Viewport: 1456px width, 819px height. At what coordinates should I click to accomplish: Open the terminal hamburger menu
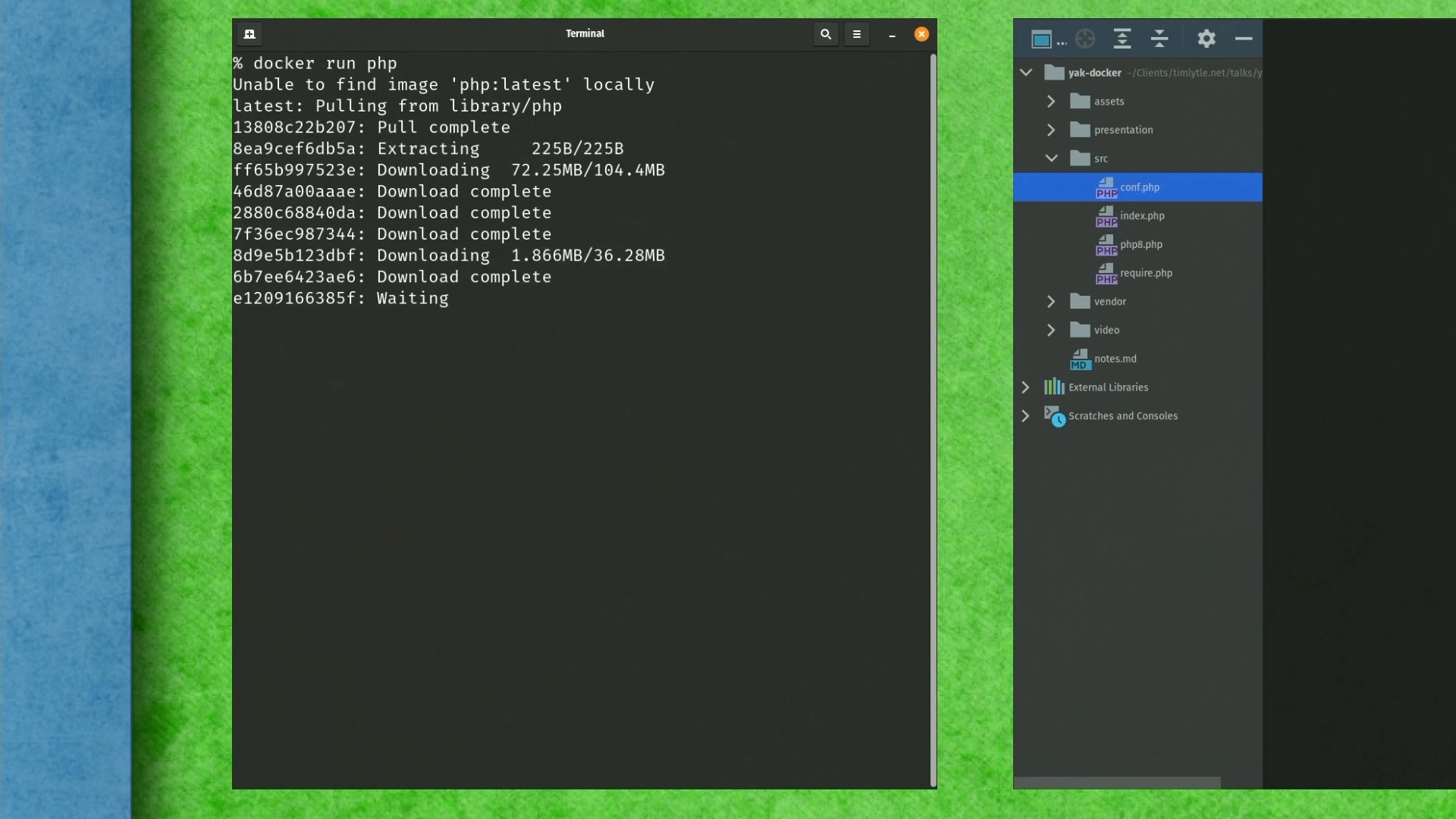point(857,34)
